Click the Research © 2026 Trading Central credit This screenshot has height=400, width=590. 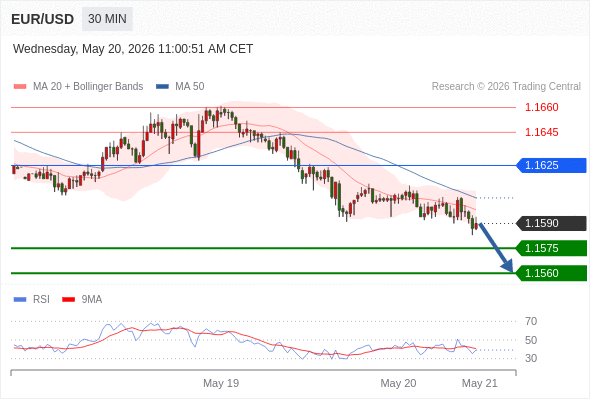coord(506,87)
